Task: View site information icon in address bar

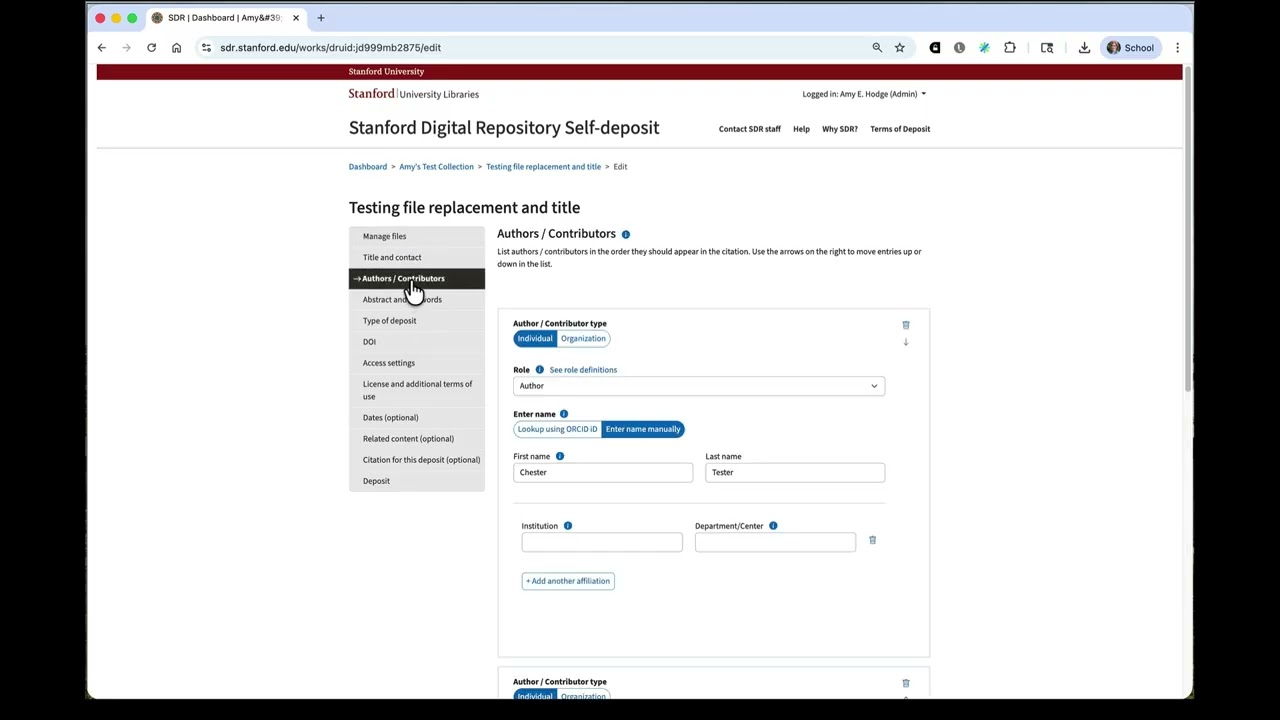Action: point(206,48)
